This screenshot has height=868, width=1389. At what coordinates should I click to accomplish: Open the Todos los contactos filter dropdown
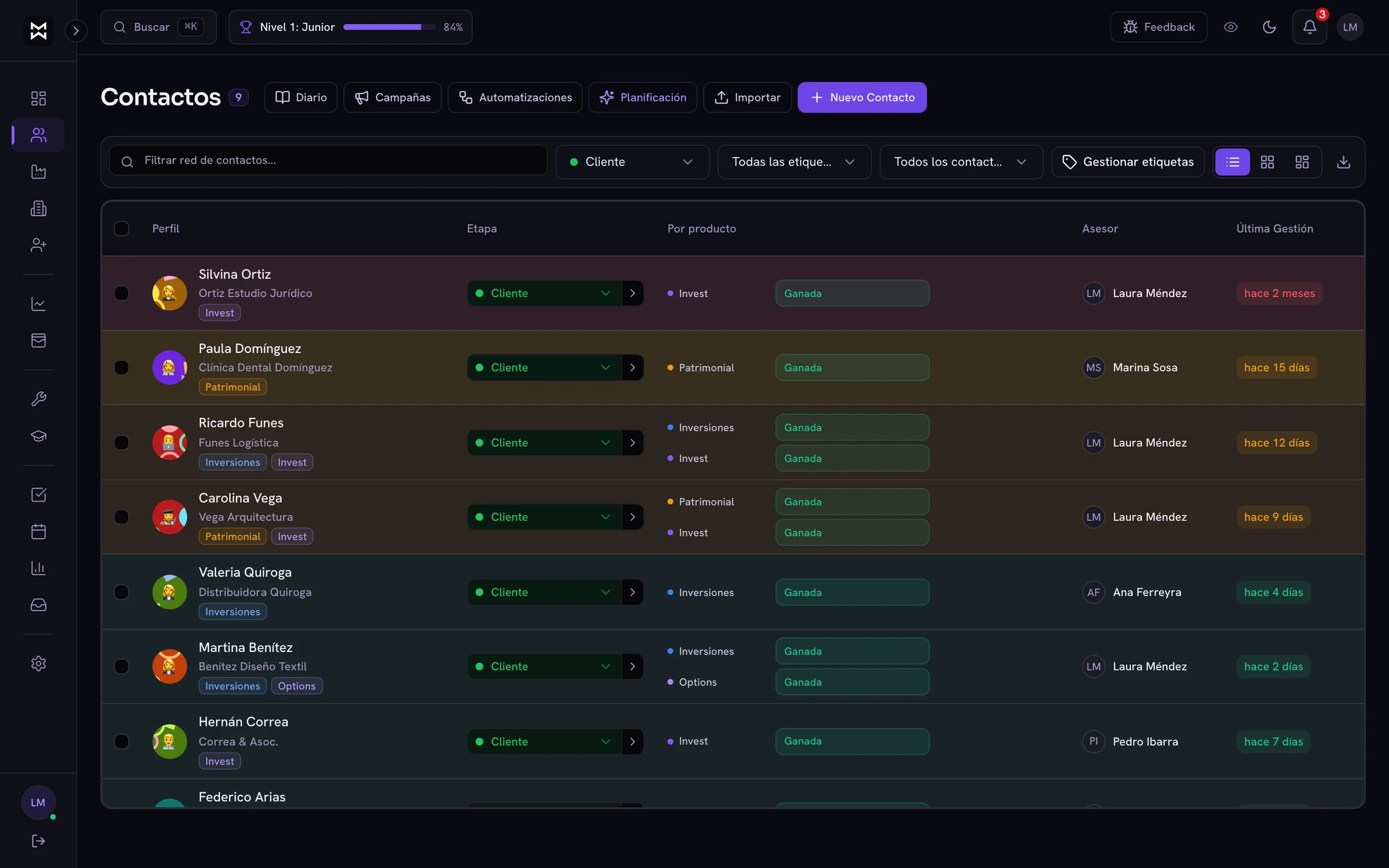pos(961,162)
